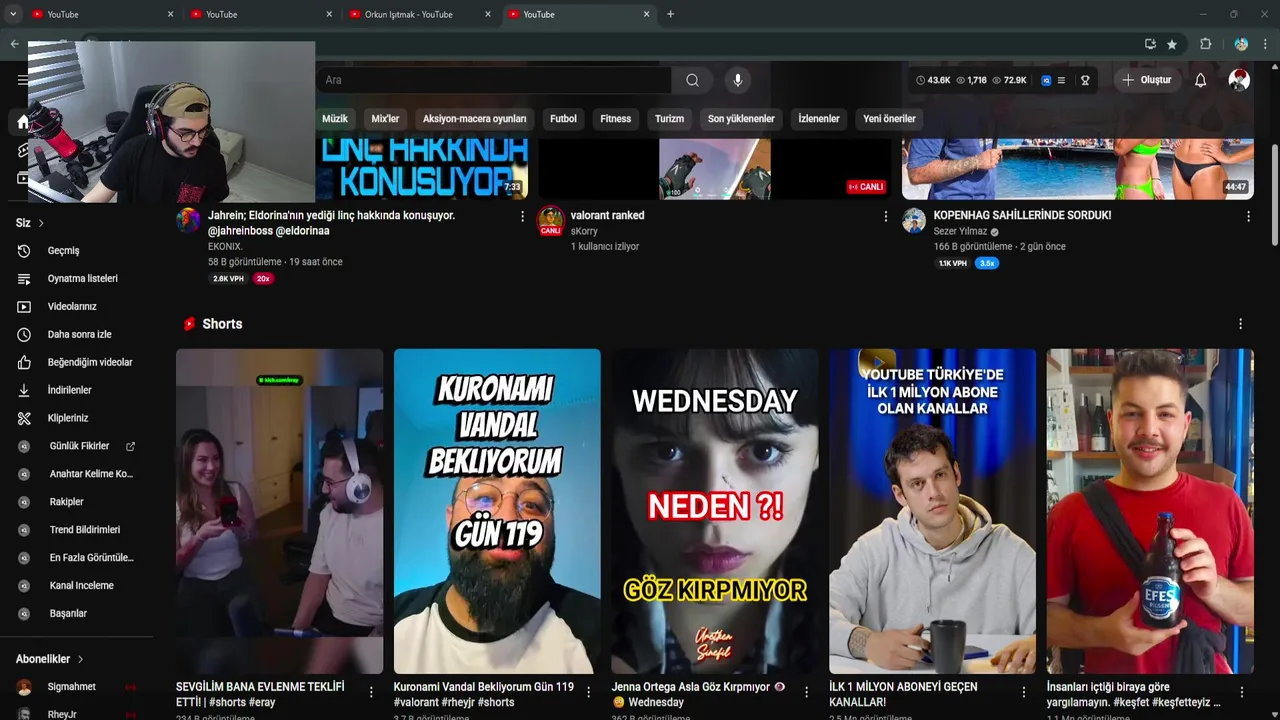Viewport: 1280px width, 720px height.
Task: Click the Oluştur create button
Action: click(x=1146, y=80)
